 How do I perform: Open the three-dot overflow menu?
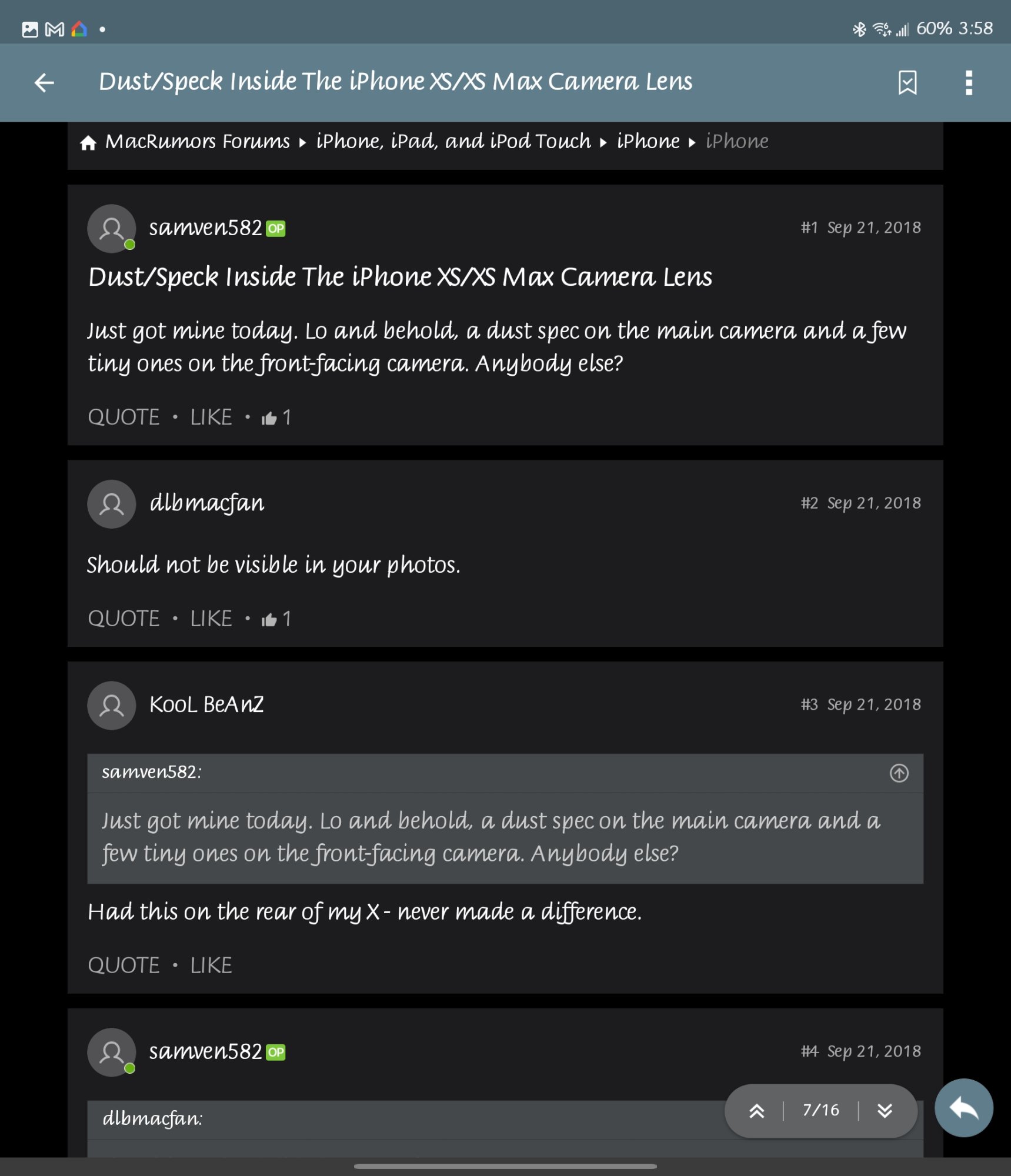(969, 83)
